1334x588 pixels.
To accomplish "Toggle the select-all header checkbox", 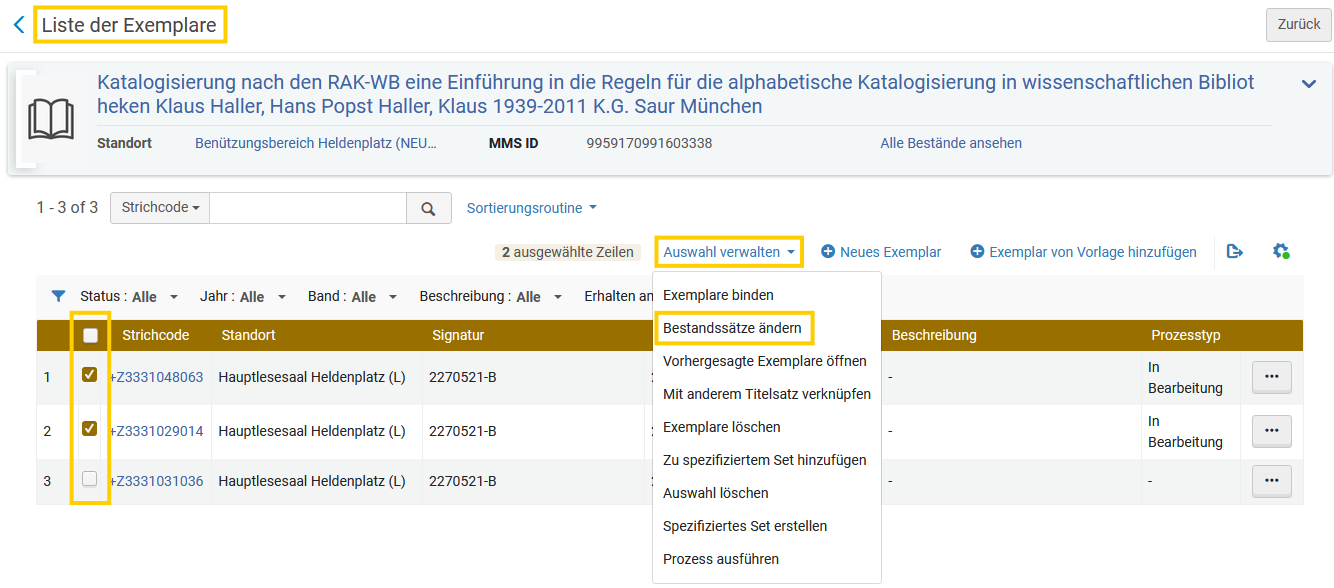I will pyautogui.click(x=90, y=335).
